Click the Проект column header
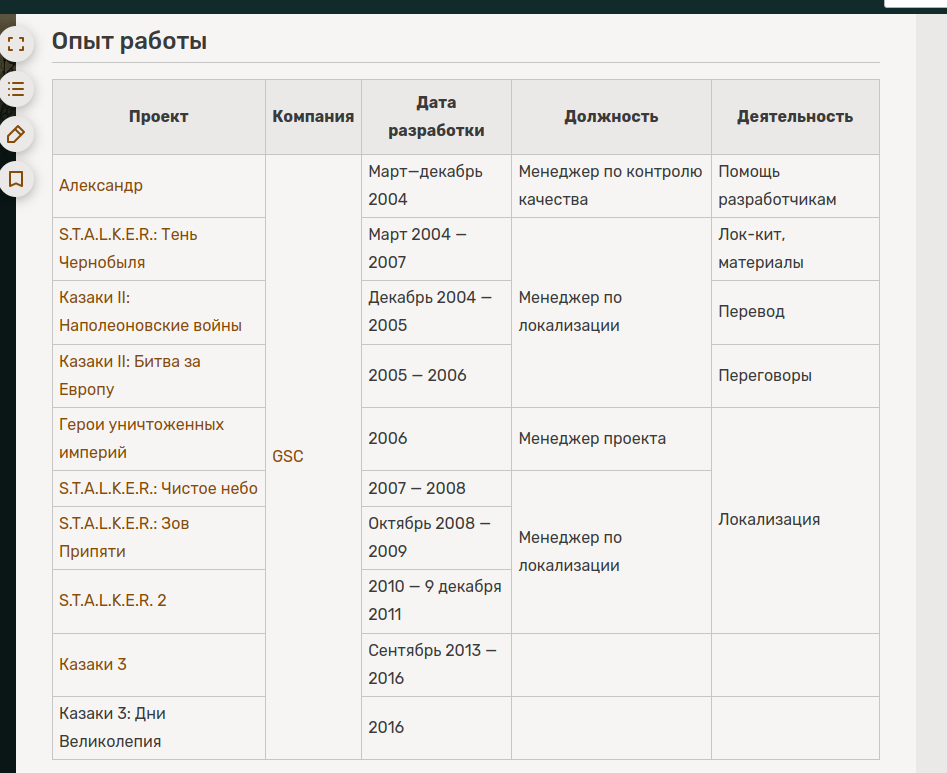The width and height of the screenshot is (947, 773). (x=159, y=117)
